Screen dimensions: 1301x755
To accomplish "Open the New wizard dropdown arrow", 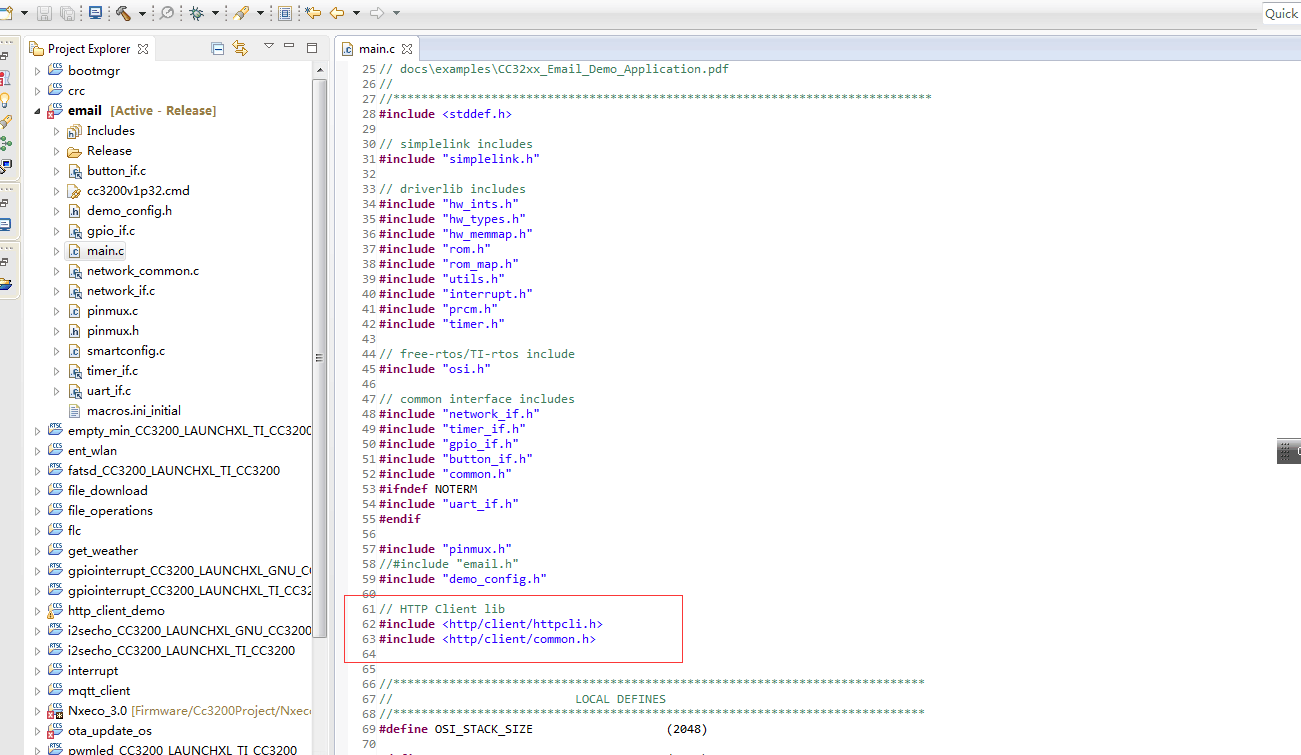I will pos(24,13).
